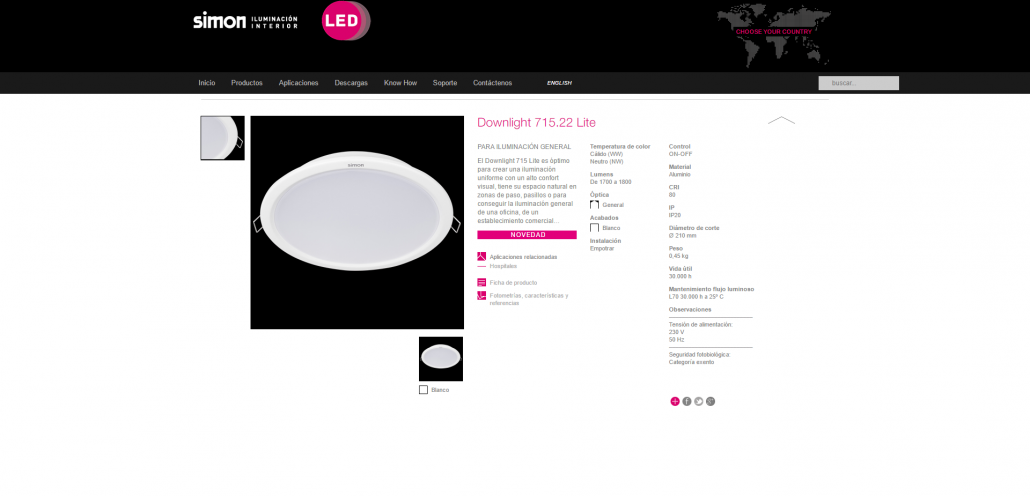Open Choose Your Country selector
1030x496 pixels.
773,32
